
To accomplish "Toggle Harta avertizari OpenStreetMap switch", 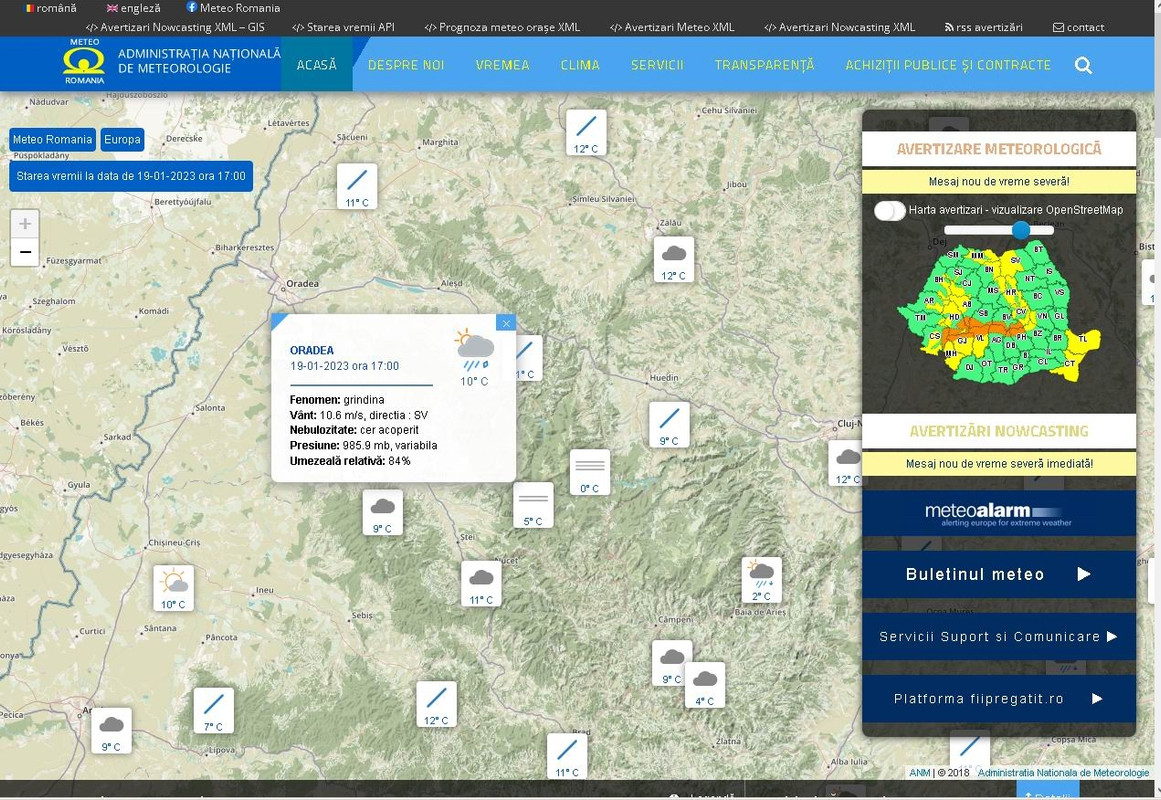I will [889, 210].
